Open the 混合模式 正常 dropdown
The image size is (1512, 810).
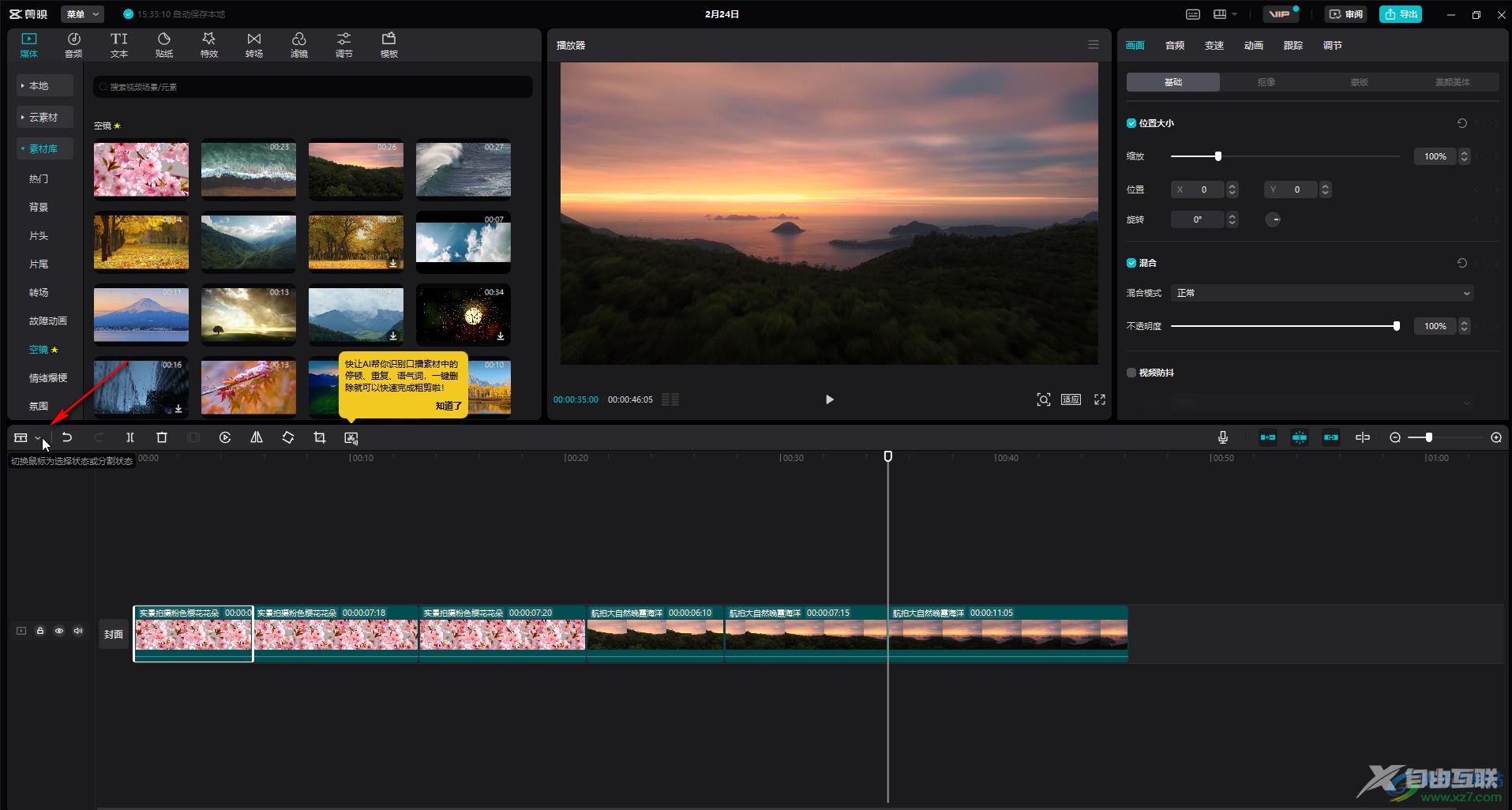pos(1323,293)
